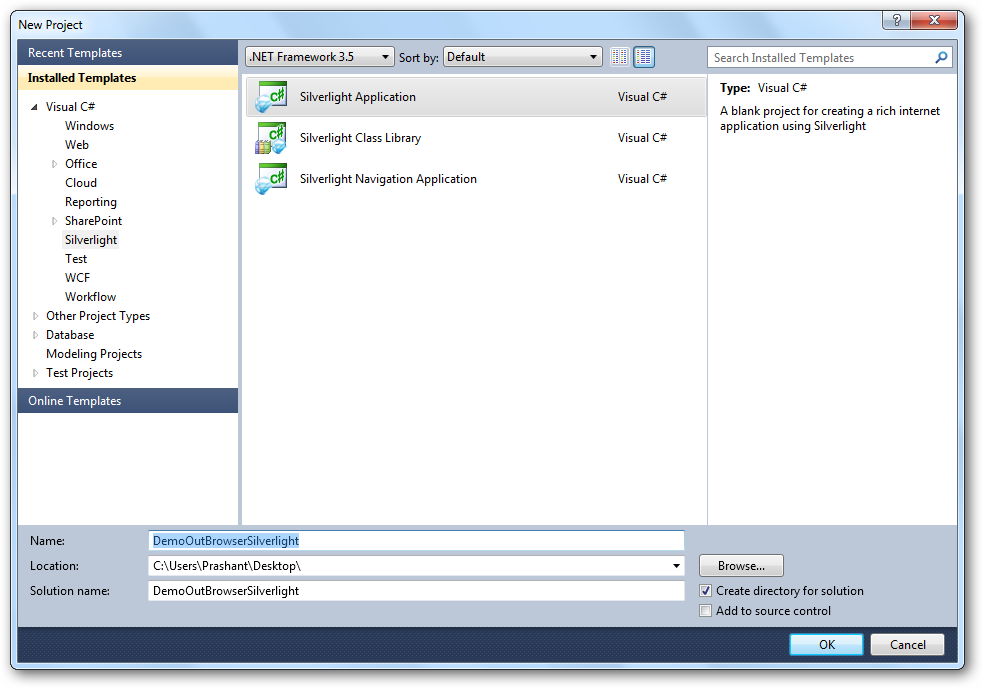Click the Silverlight Navigation Application template icon

tap(271, 179)
